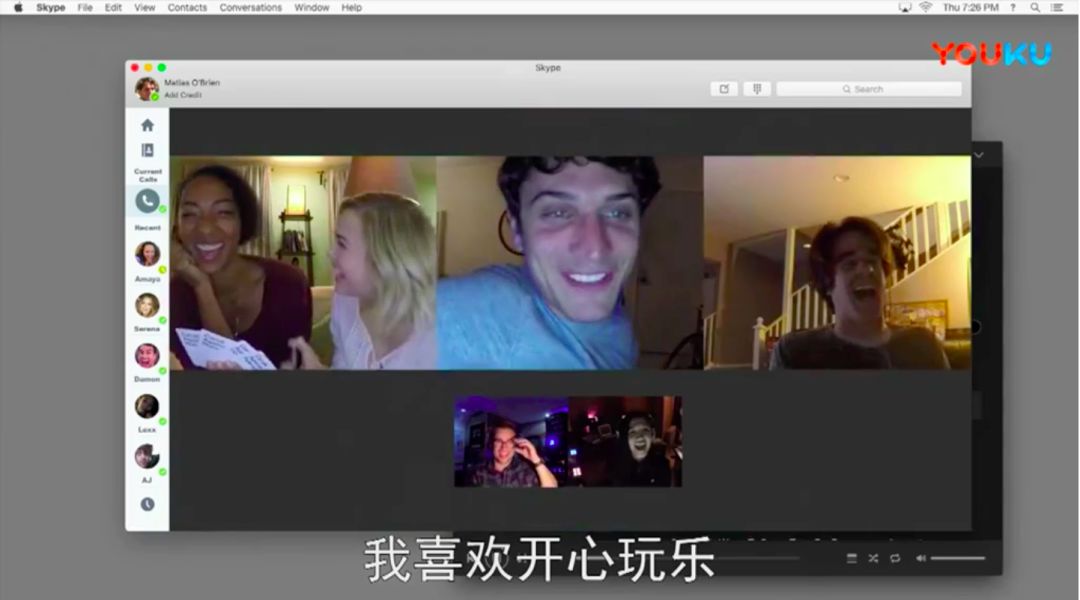Start a new conversation with compose icon
Screen dimensions: 1080x600
[x=724, y=89]
